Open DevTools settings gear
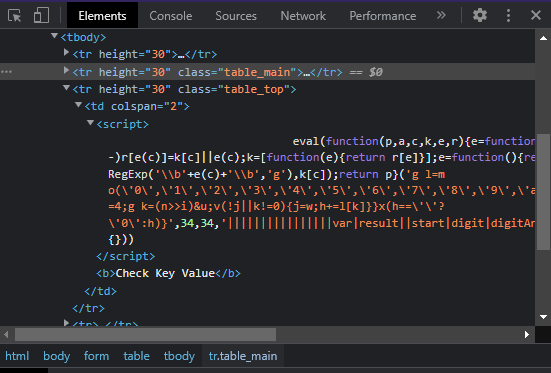Viewport: 551px width, 373px height. pyautogui.click(x=480, y=15)
